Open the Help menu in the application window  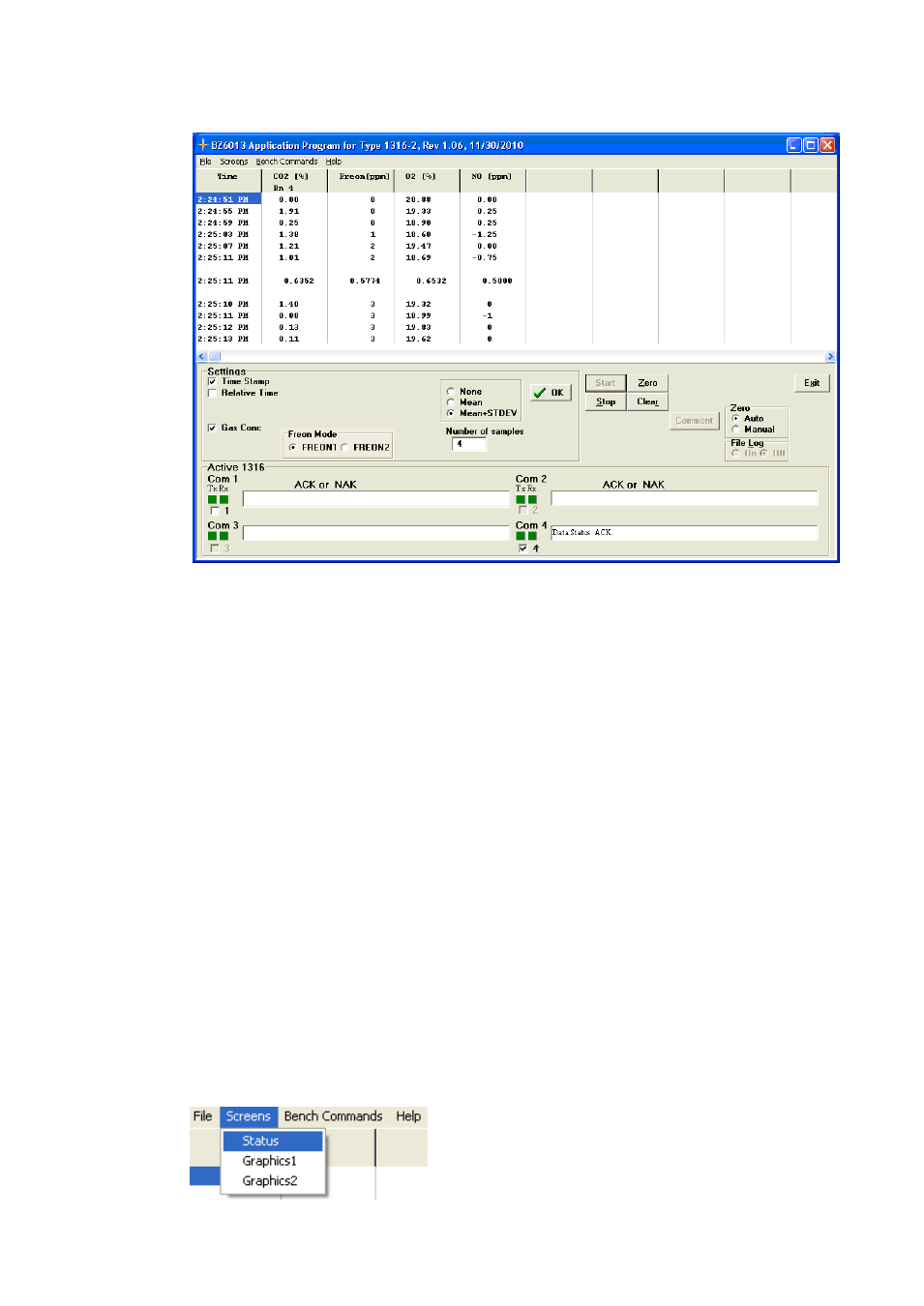[334, 162]
